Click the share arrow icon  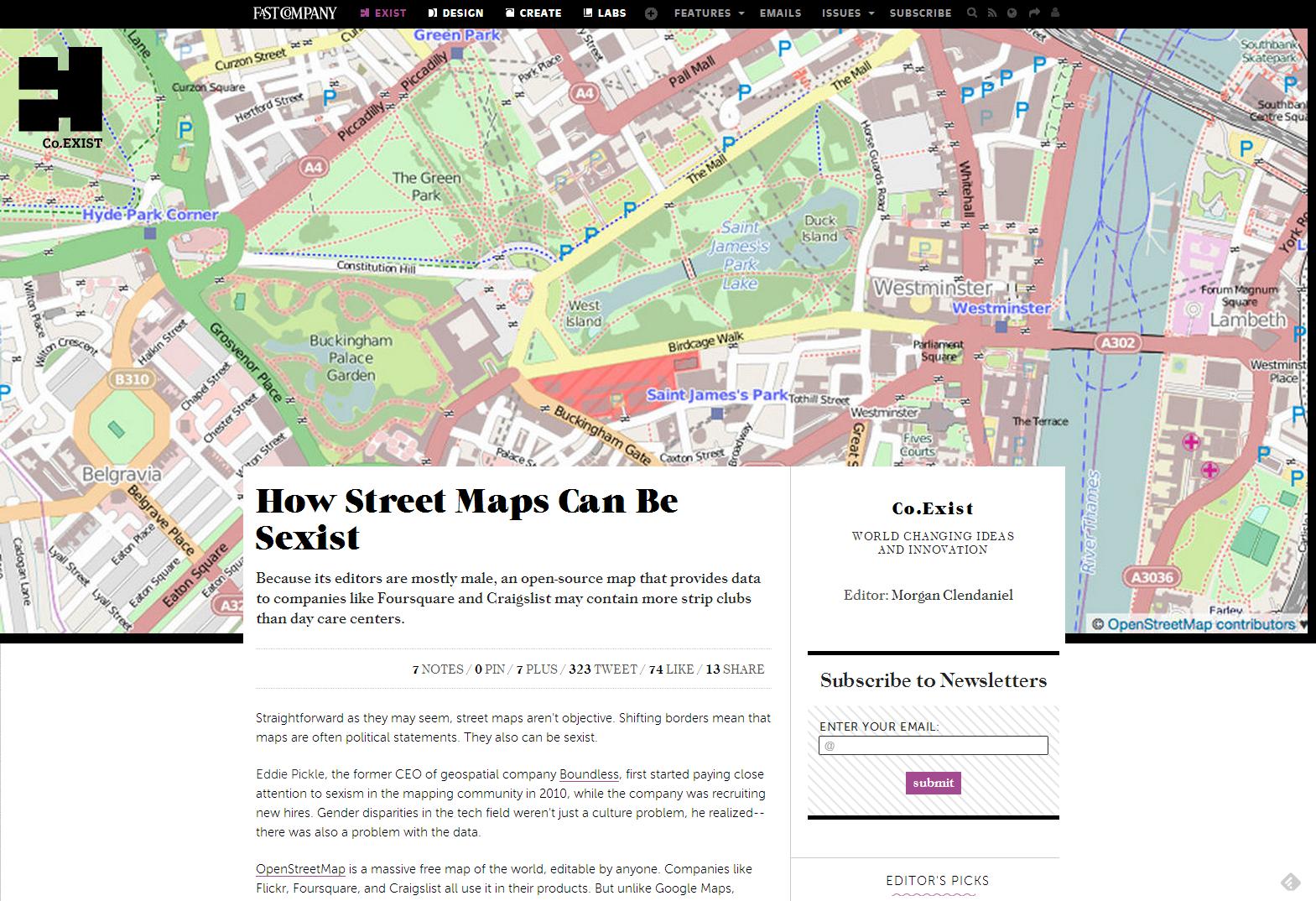coord(1034,13)
